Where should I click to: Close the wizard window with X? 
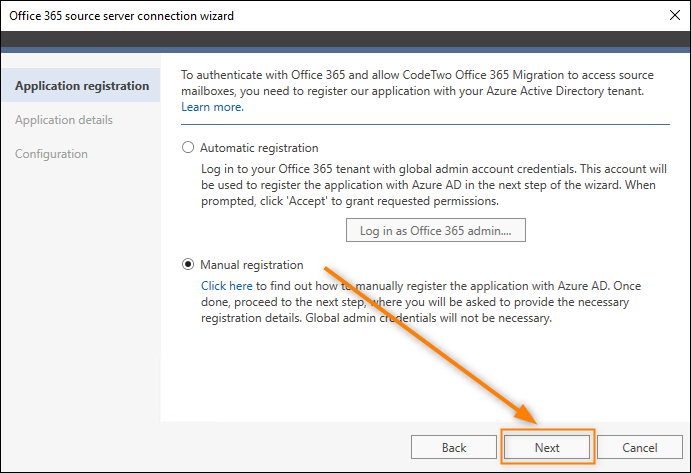click(675, 15)
